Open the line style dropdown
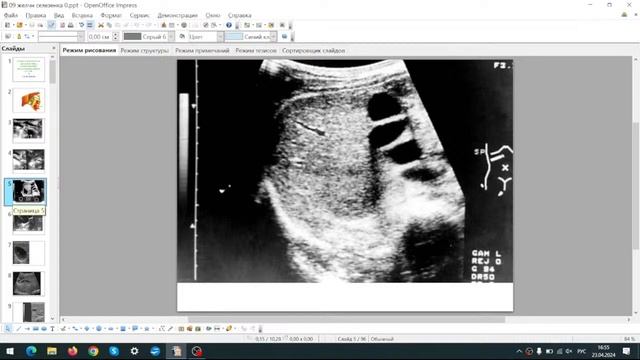Screen dimensions: 640x360 pos(81,36)
